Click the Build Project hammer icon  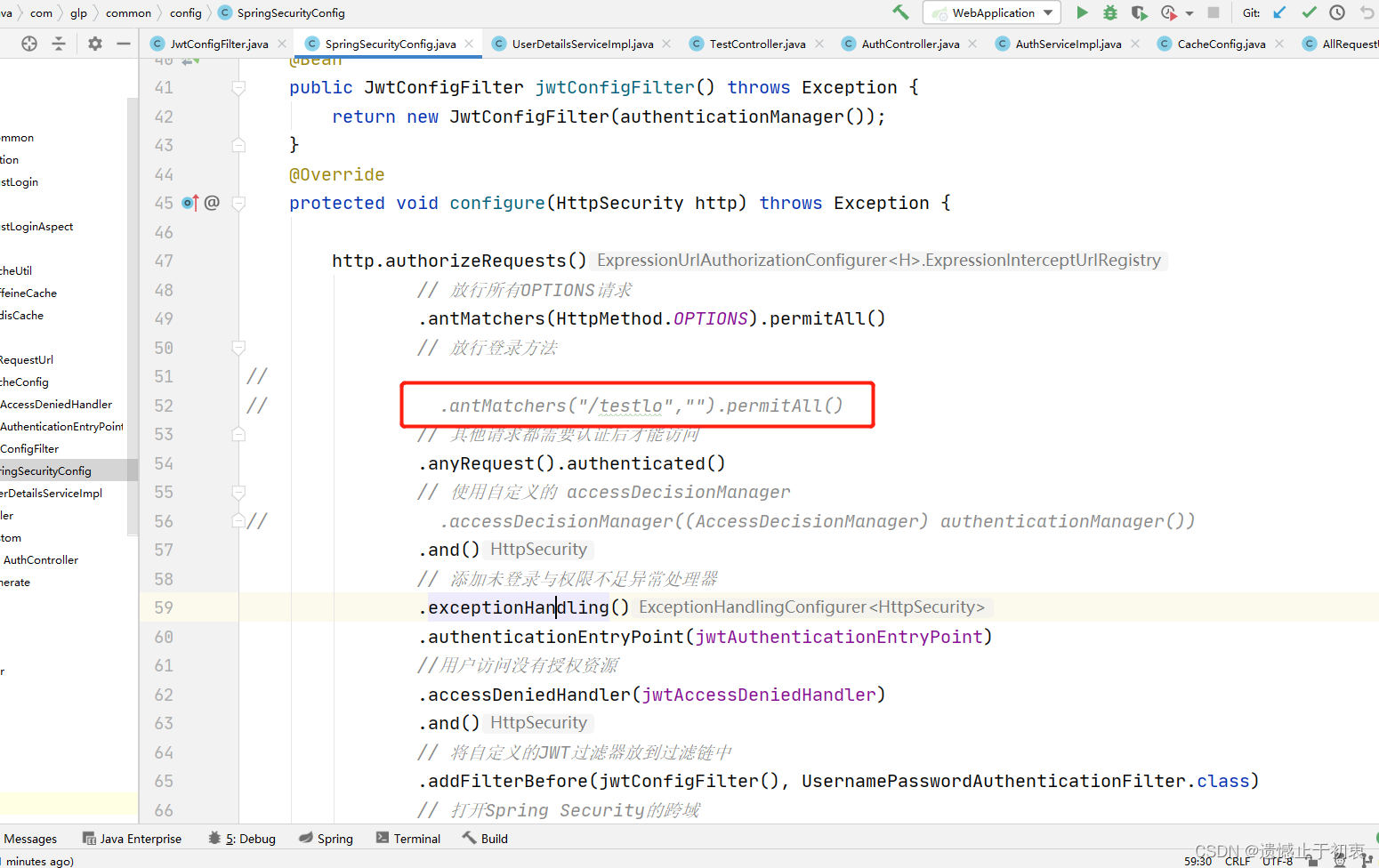[x=900, y=12]
